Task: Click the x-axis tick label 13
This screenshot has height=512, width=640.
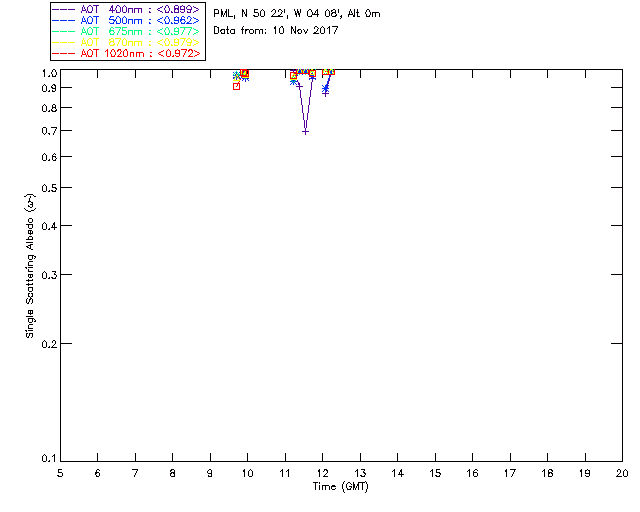Action: tap(360, 474)
